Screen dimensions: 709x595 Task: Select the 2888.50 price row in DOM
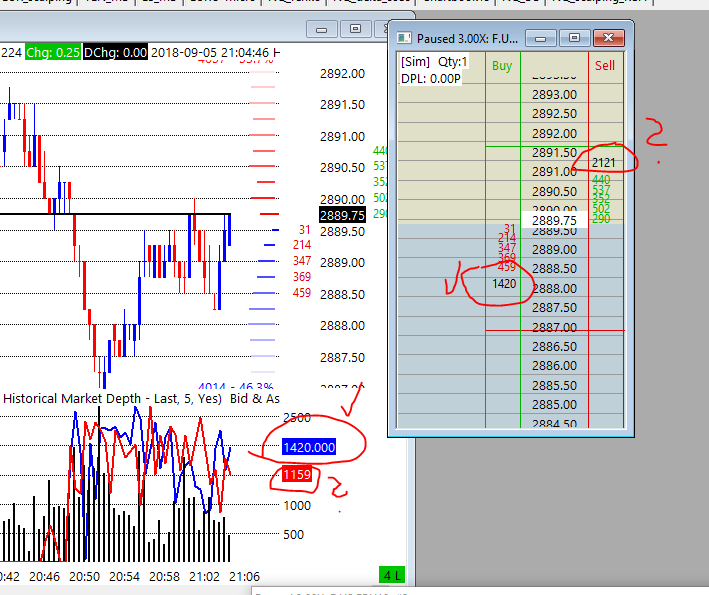pos(554,269)
